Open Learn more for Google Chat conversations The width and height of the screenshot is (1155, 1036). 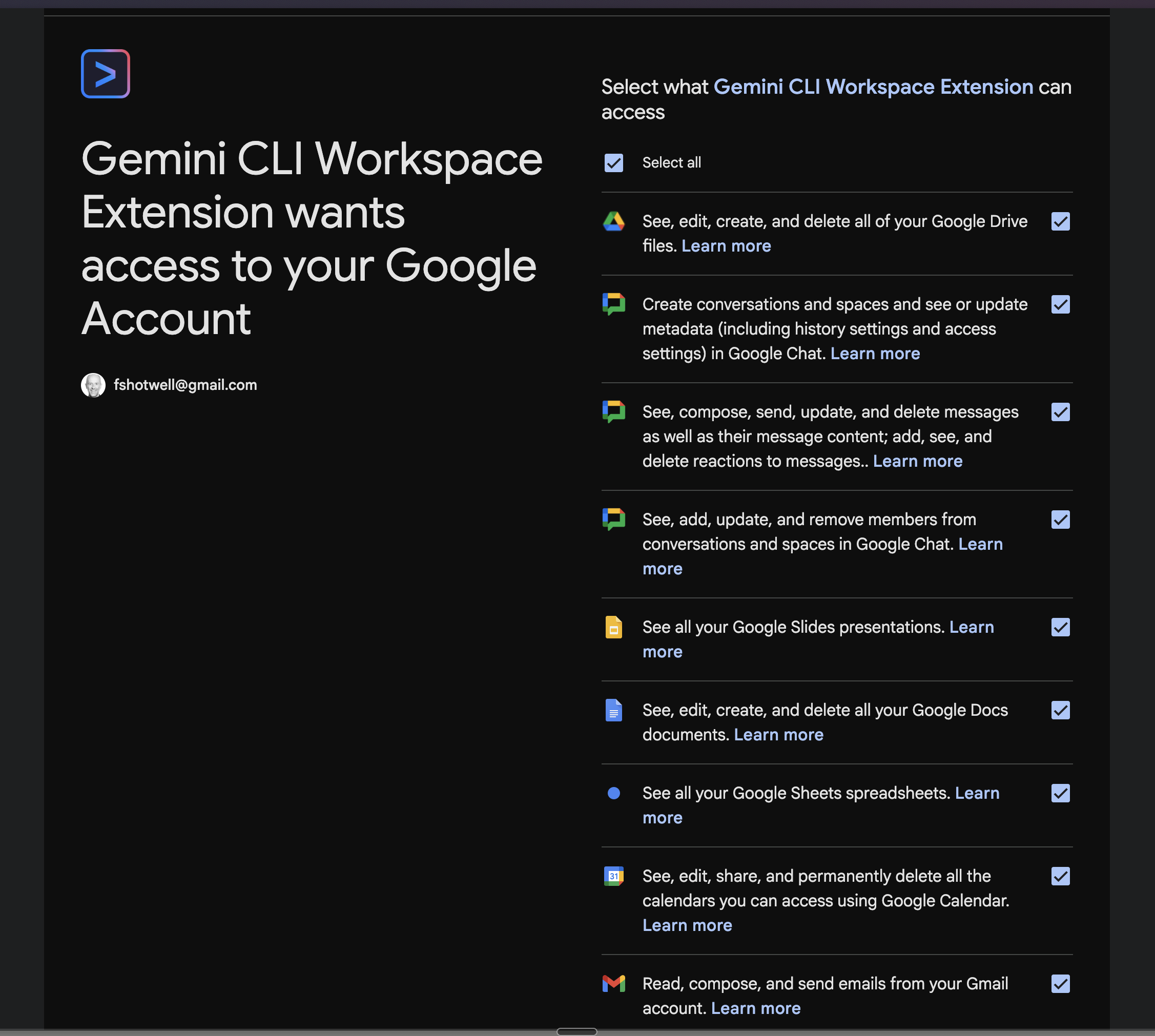(875, 354)
